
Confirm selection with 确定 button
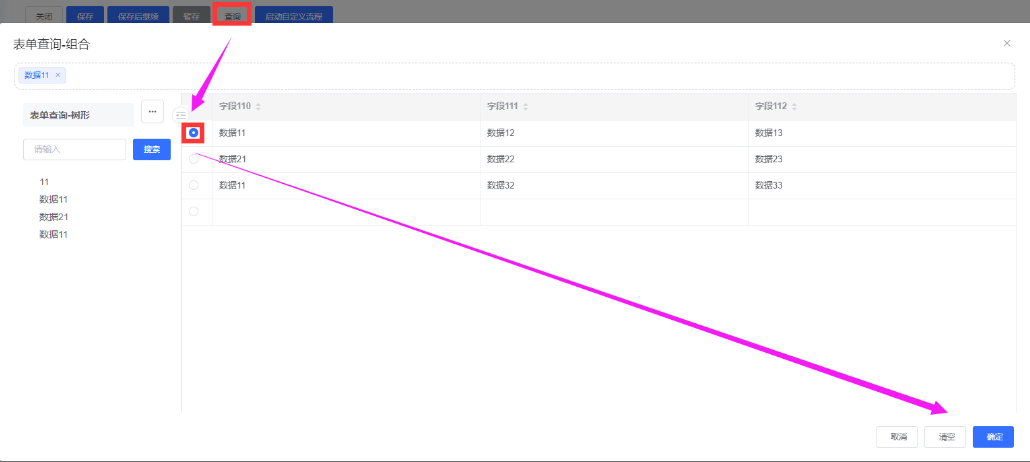pos(993,437)
